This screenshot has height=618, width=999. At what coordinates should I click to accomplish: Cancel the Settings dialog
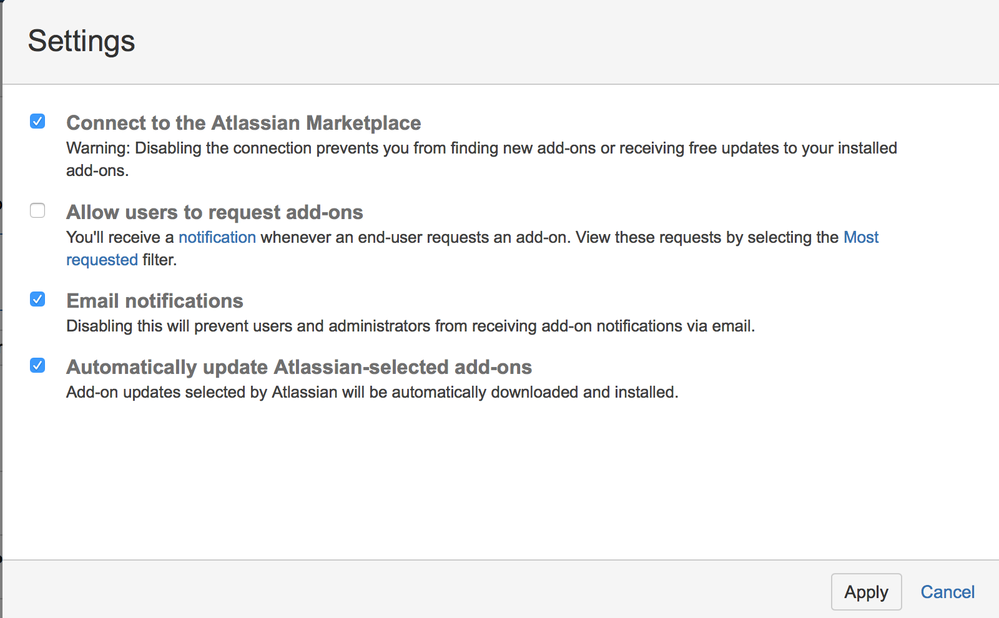[x=947, y=592]
